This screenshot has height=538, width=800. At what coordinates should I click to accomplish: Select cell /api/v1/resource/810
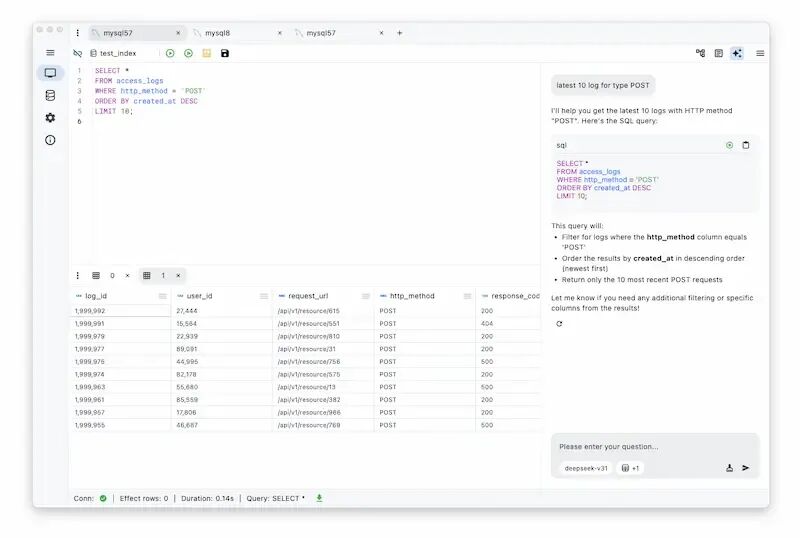(x=323, y=336)
